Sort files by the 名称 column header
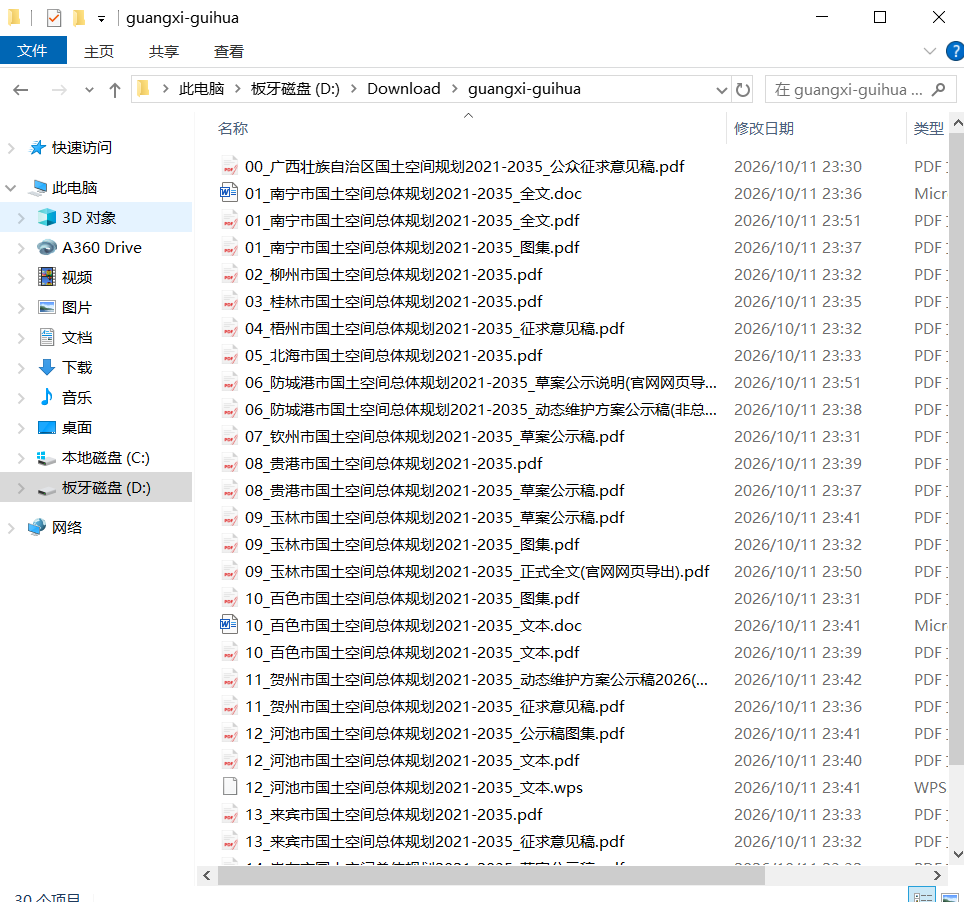964x902 pixels. tap(232, 129)
